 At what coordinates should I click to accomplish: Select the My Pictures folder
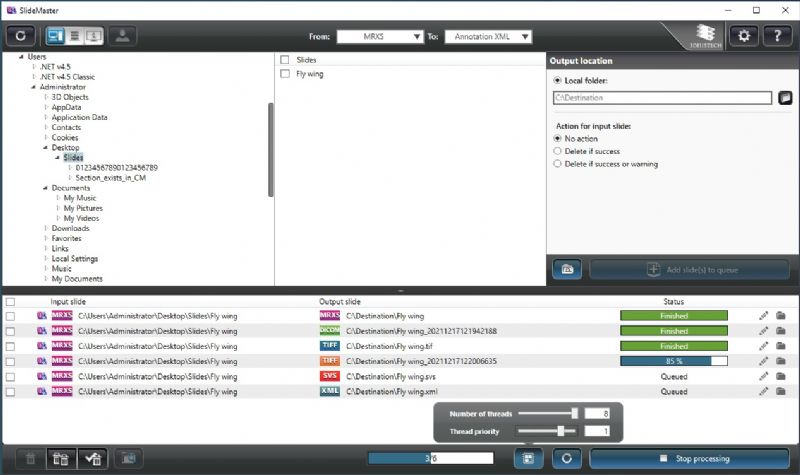click(x=83, y=208)
